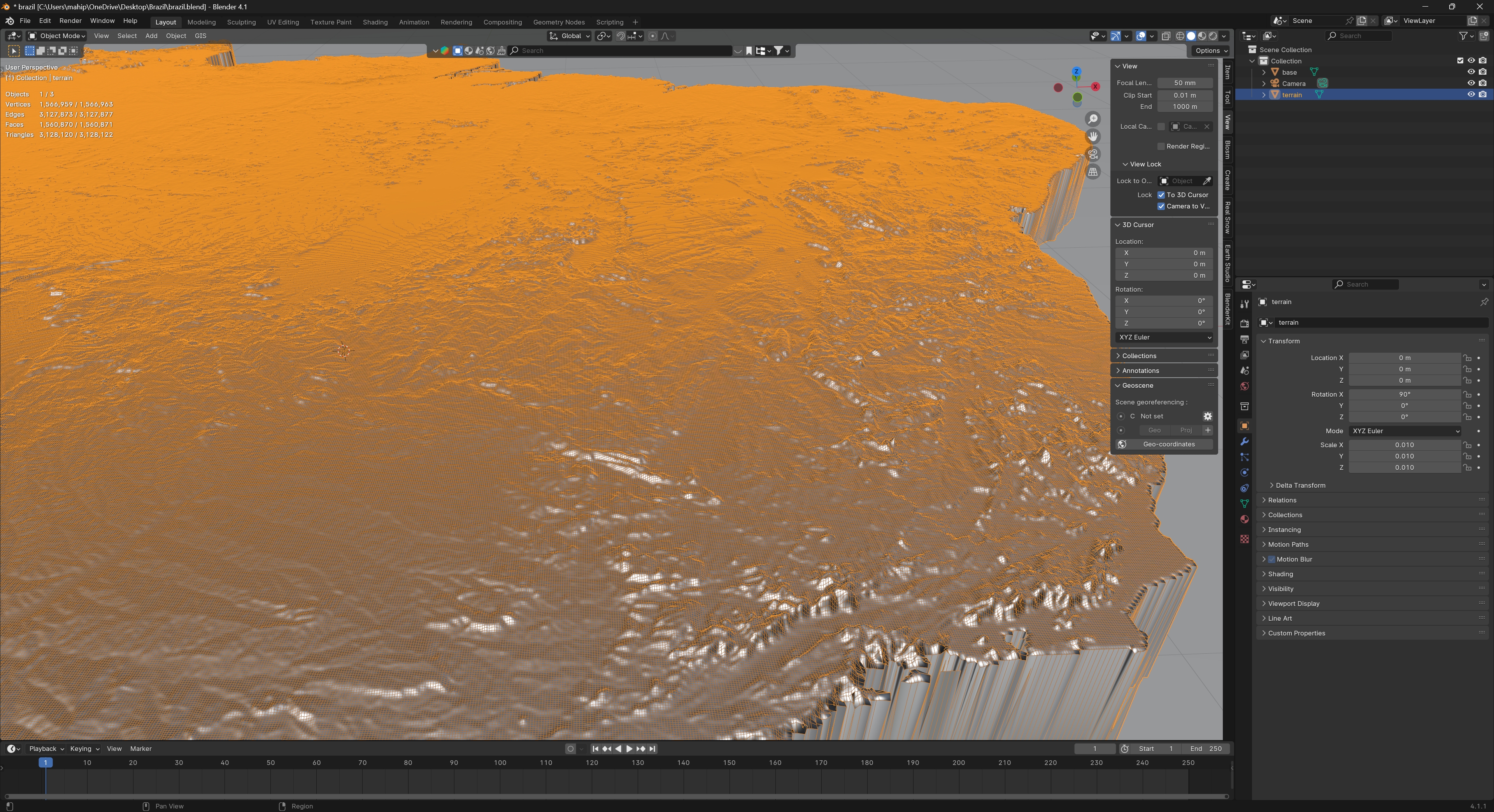
Task: Open the Modifiers properties tab (wrench icon)
Action: click(x=1244, y=442)
